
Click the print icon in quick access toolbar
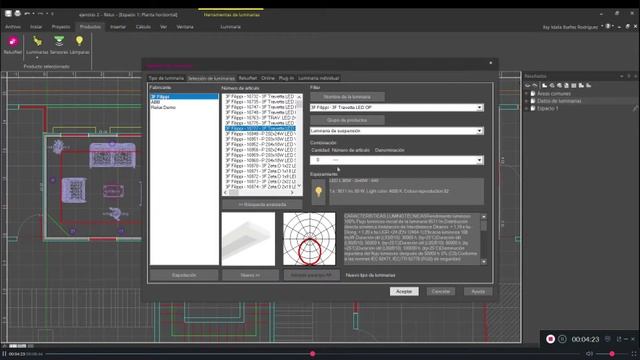coord(18,14)
